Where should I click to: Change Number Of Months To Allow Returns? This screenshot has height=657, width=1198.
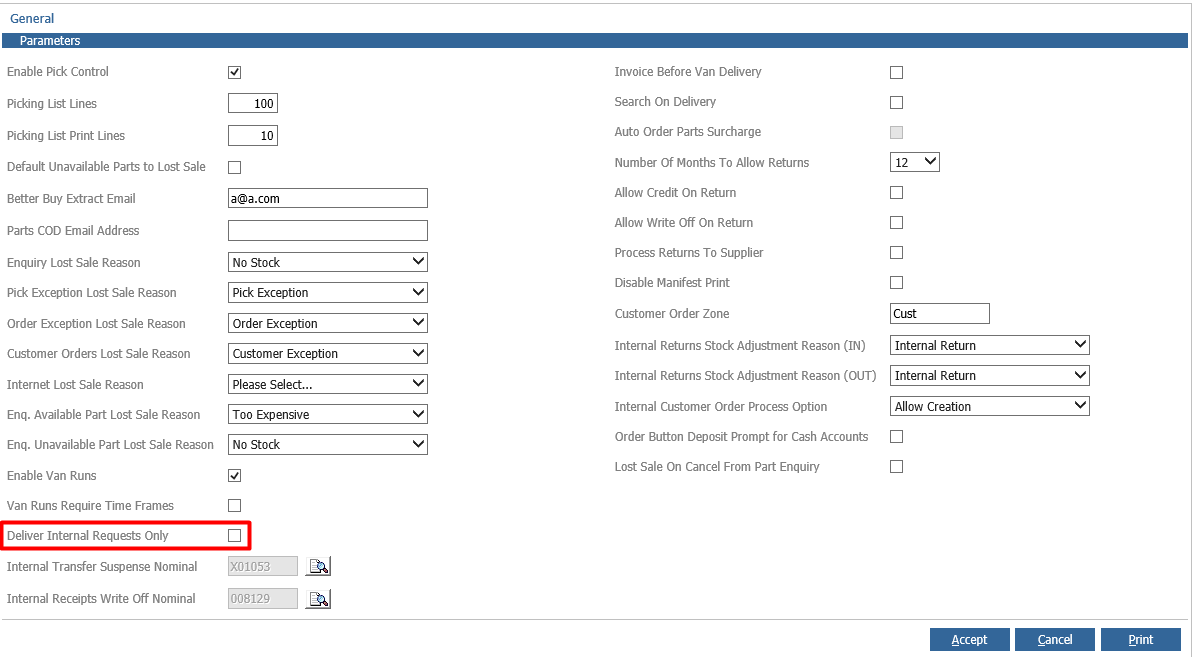915,162
